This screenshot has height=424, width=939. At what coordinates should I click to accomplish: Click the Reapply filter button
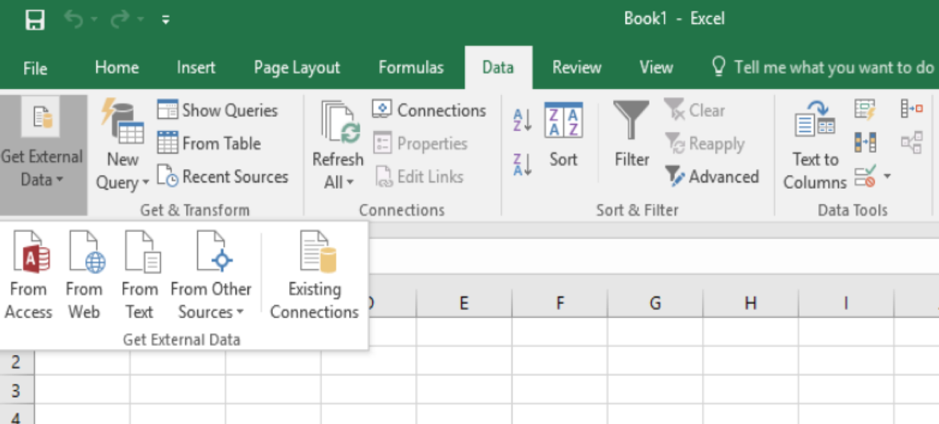pyautogui.click(x=705, y=143)
